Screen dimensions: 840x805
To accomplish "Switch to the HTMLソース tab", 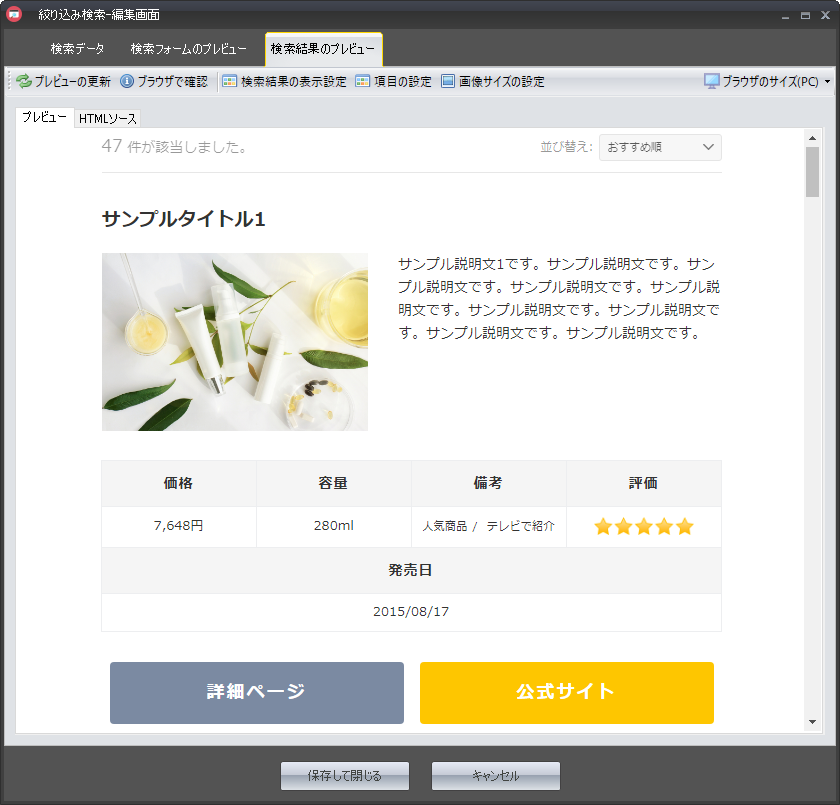I will (108, 119).
